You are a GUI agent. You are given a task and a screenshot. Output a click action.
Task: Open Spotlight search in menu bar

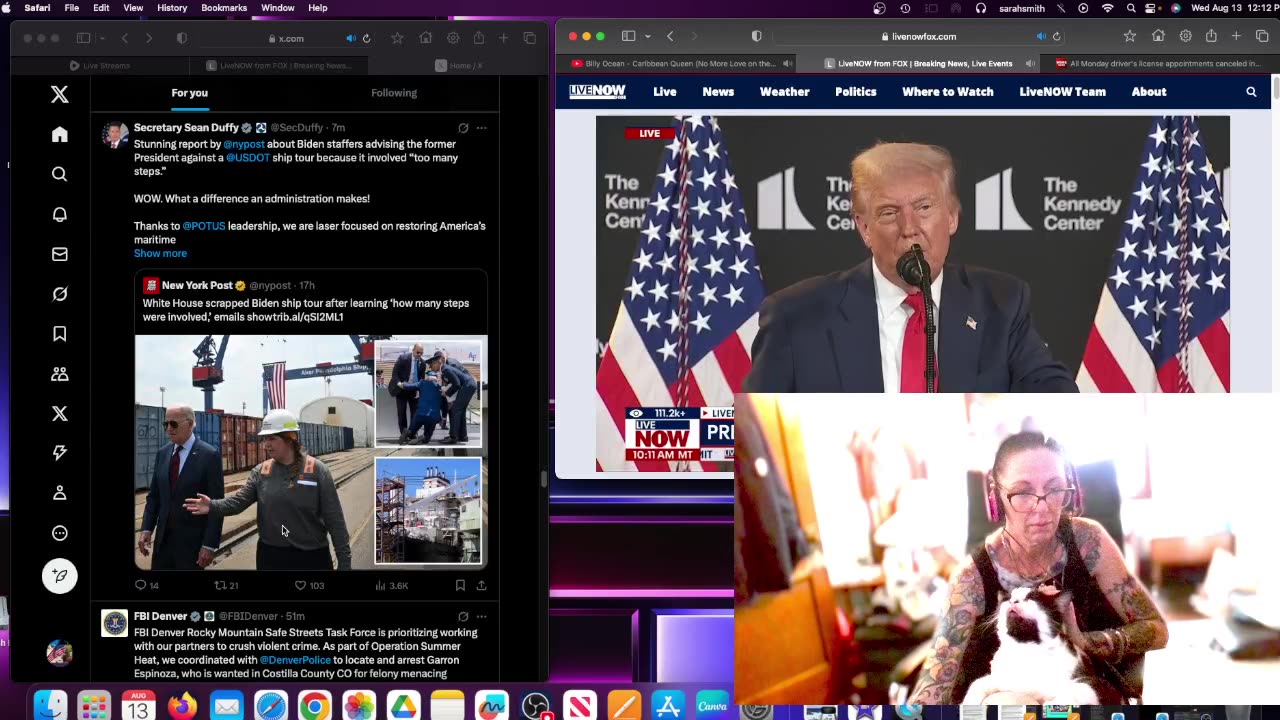[1131, 8]
